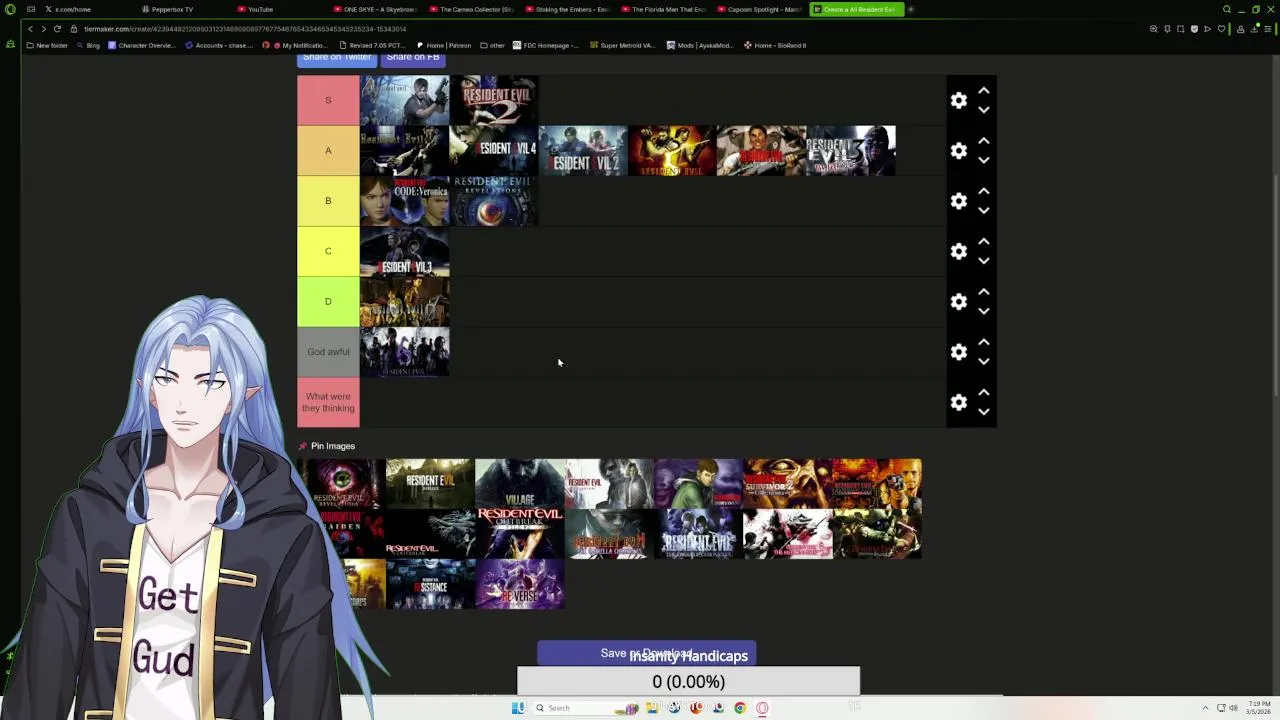The width and height of the screenshot is (1280, 720).
Task: Open settings gear for C tier row
Action: point(959,251)
